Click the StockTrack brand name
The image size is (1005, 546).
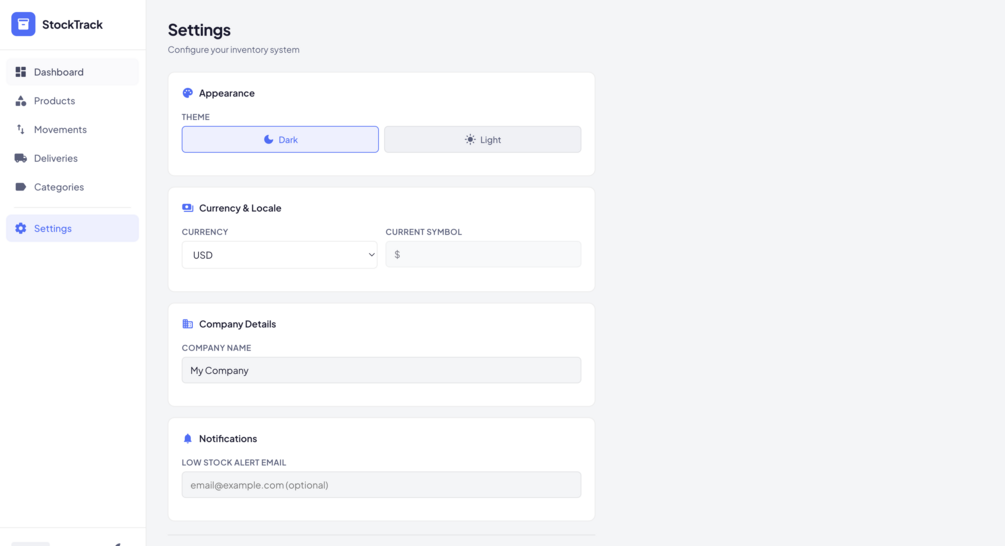click(72, 24)
